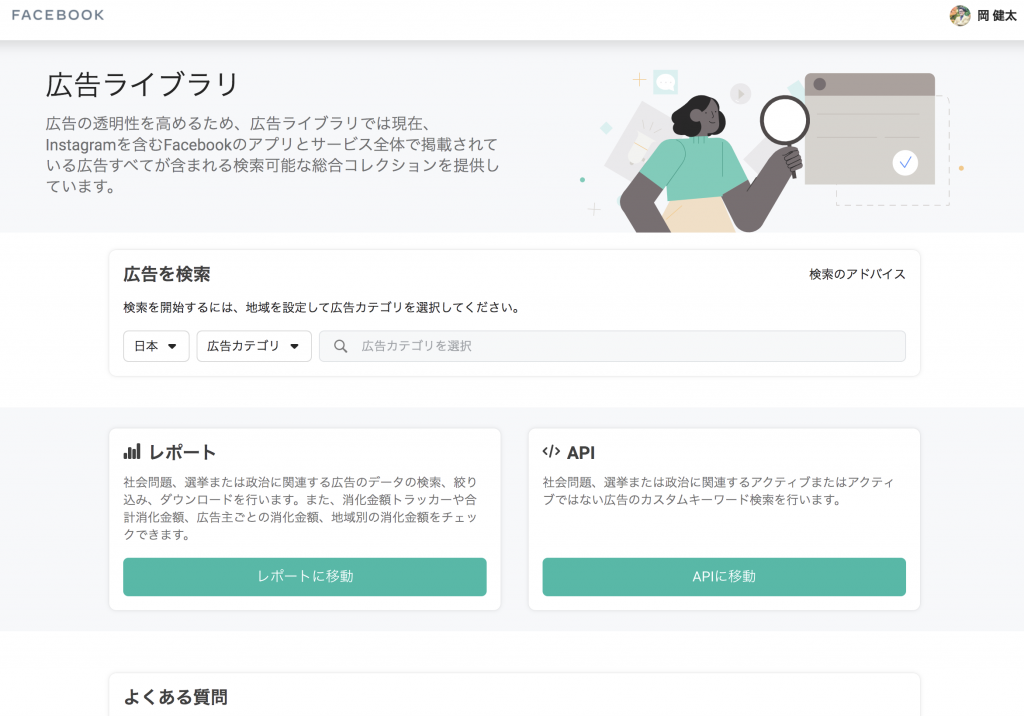
Task: Click the code brackets icon beside API
Action: 551,451
